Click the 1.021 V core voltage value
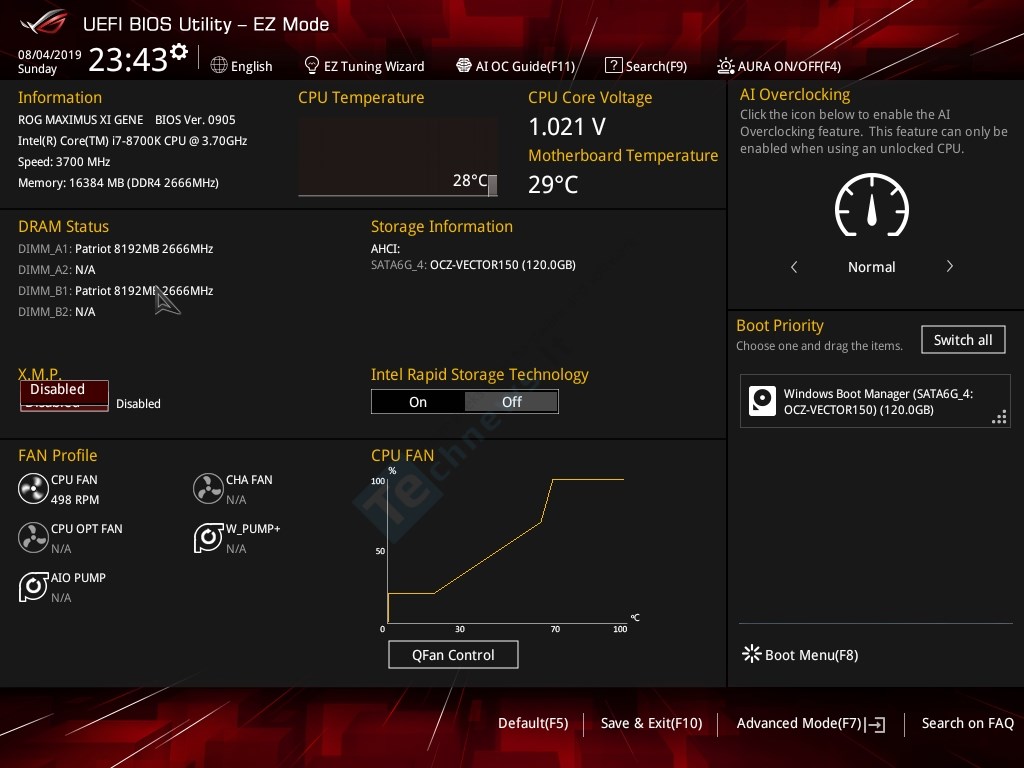Screen dimensions: 1024x768 (x=567, y=127)
